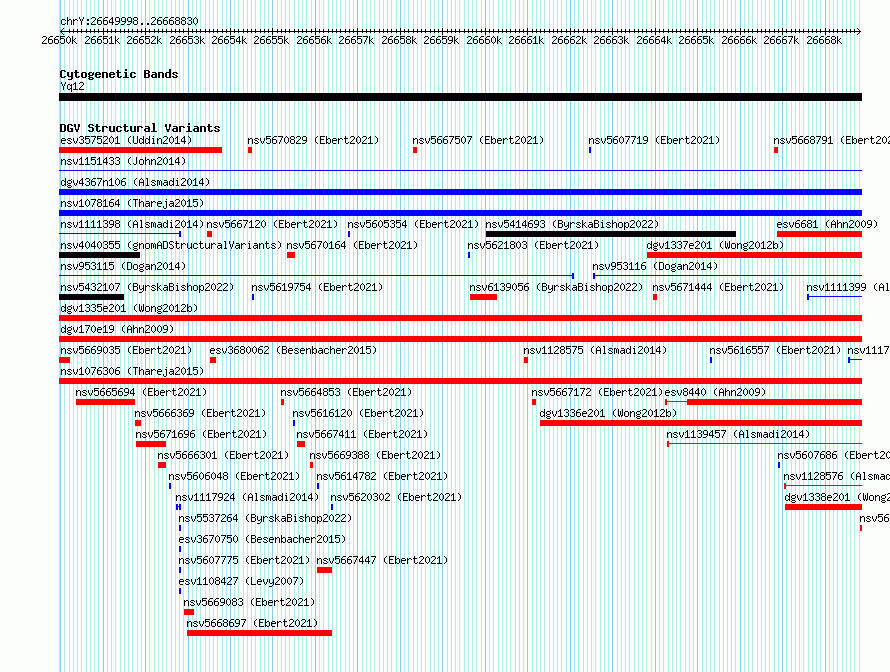Click esv3670750 (Besenbacher2015) label
890x672 pixels.
click(262, 539)
